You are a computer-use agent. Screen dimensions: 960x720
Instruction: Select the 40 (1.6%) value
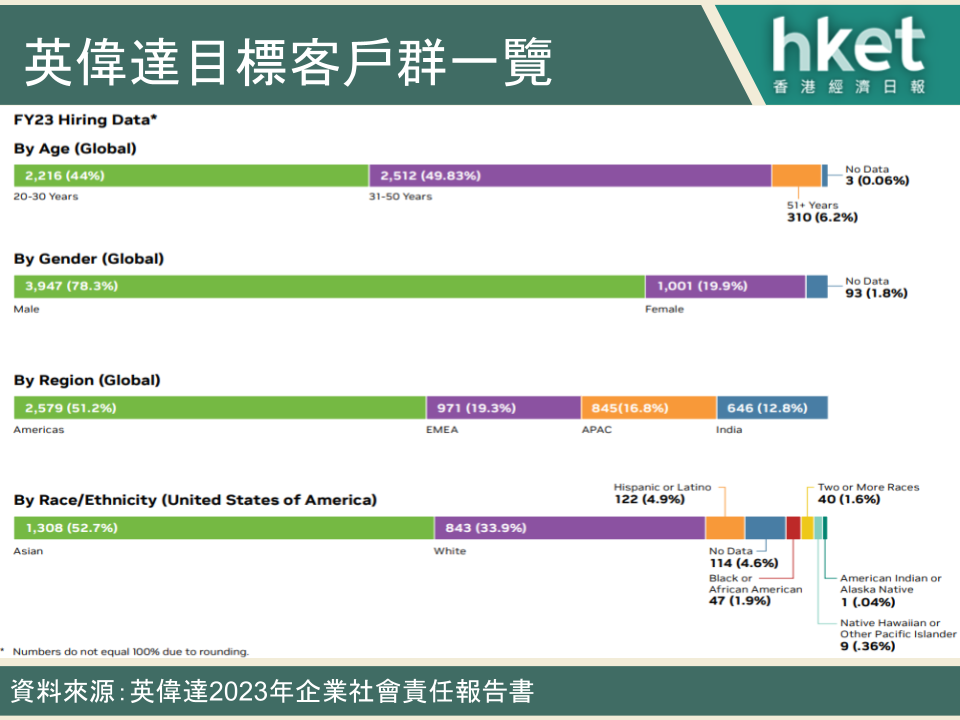[849, 500]
